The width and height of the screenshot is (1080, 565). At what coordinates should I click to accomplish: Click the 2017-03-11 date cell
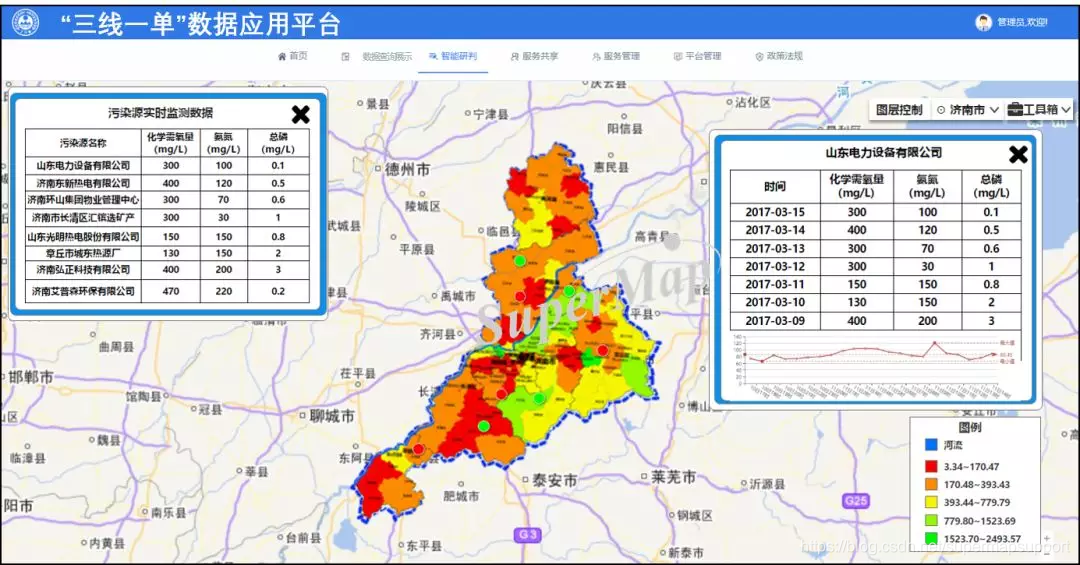[x=775, y=285]
